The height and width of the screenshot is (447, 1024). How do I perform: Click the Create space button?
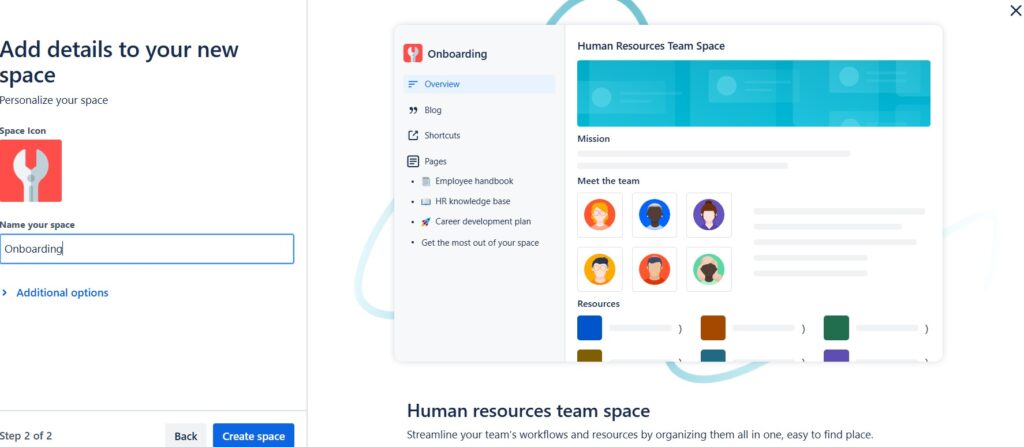[x=253, y=436]
